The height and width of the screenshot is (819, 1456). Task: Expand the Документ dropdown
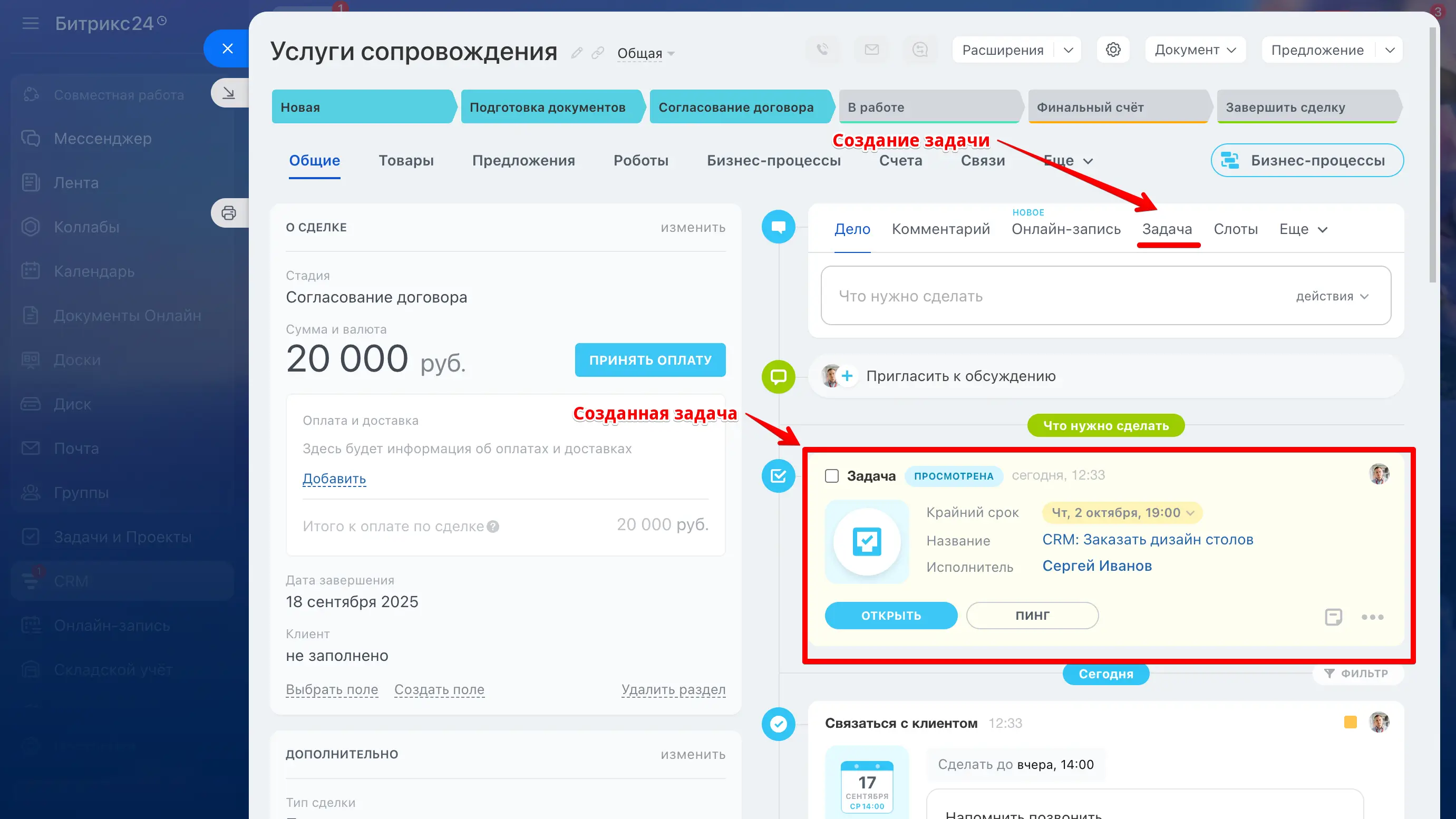tap(1196, 50)
